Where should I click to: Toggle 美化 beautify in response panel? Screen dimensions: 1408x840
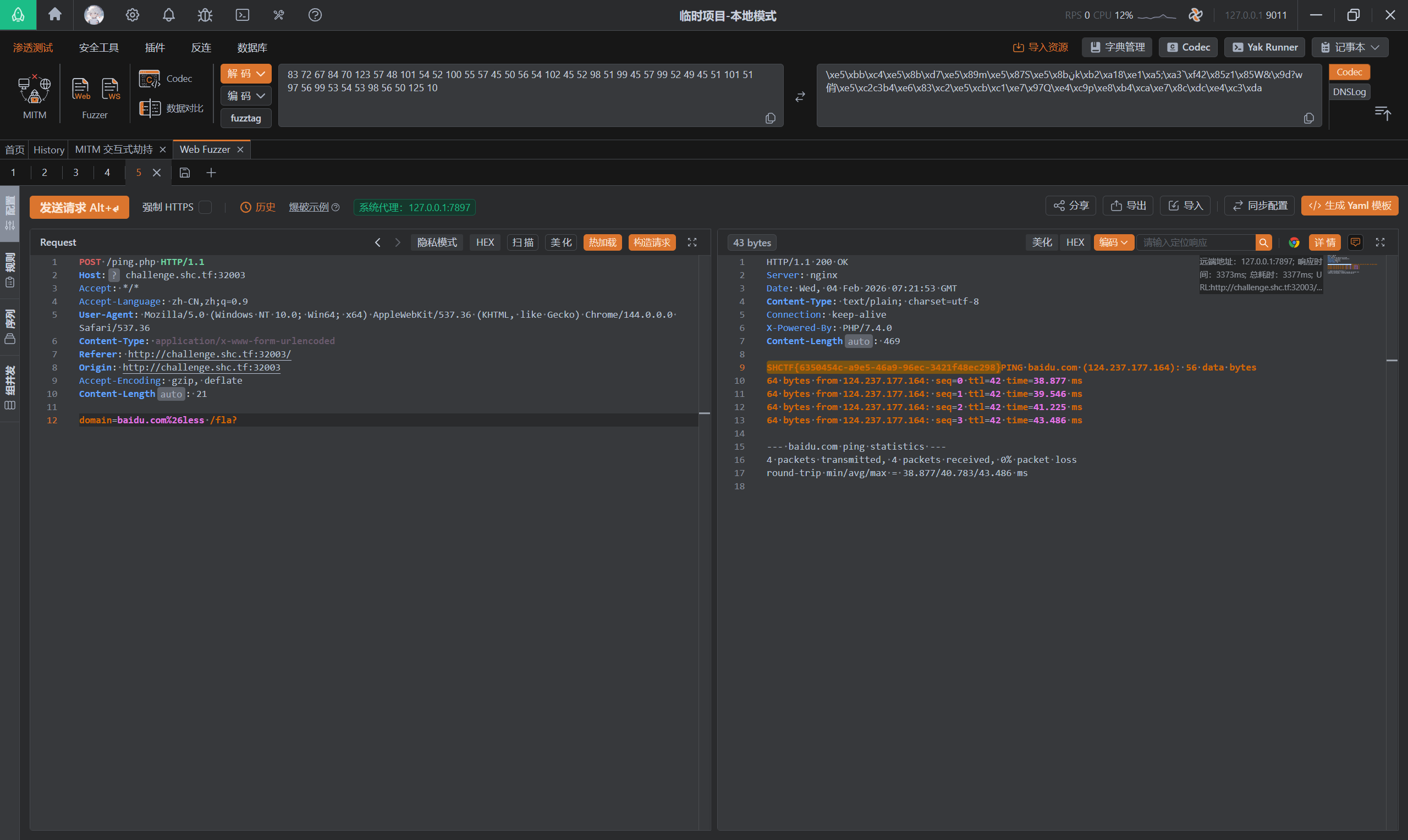click(x=1042, y=242)
